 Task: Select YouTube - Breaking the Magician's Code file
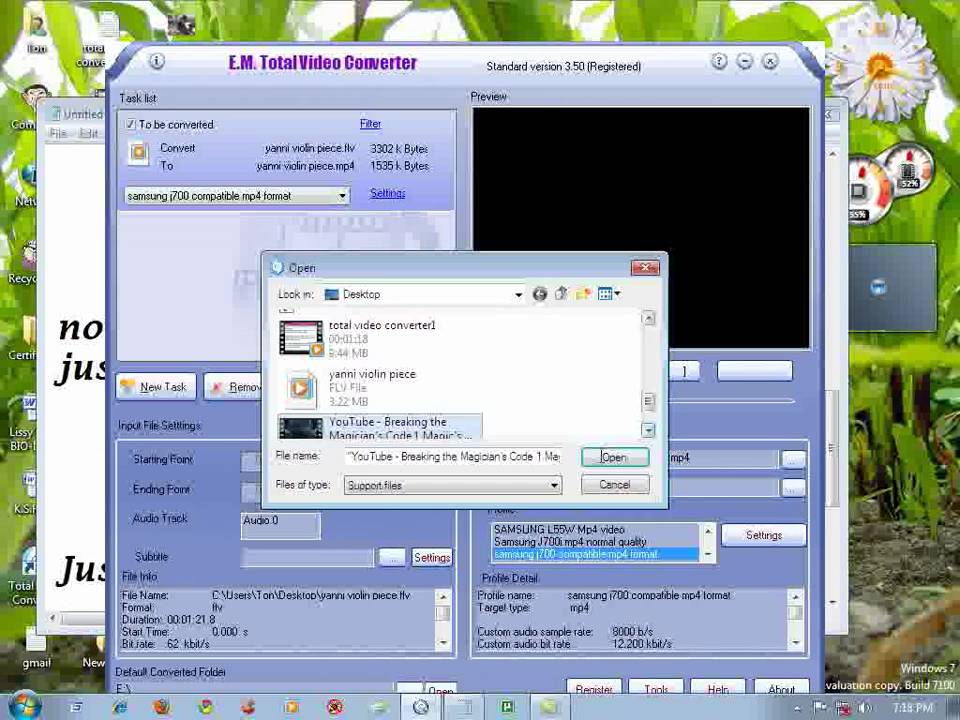click(380, 427)
